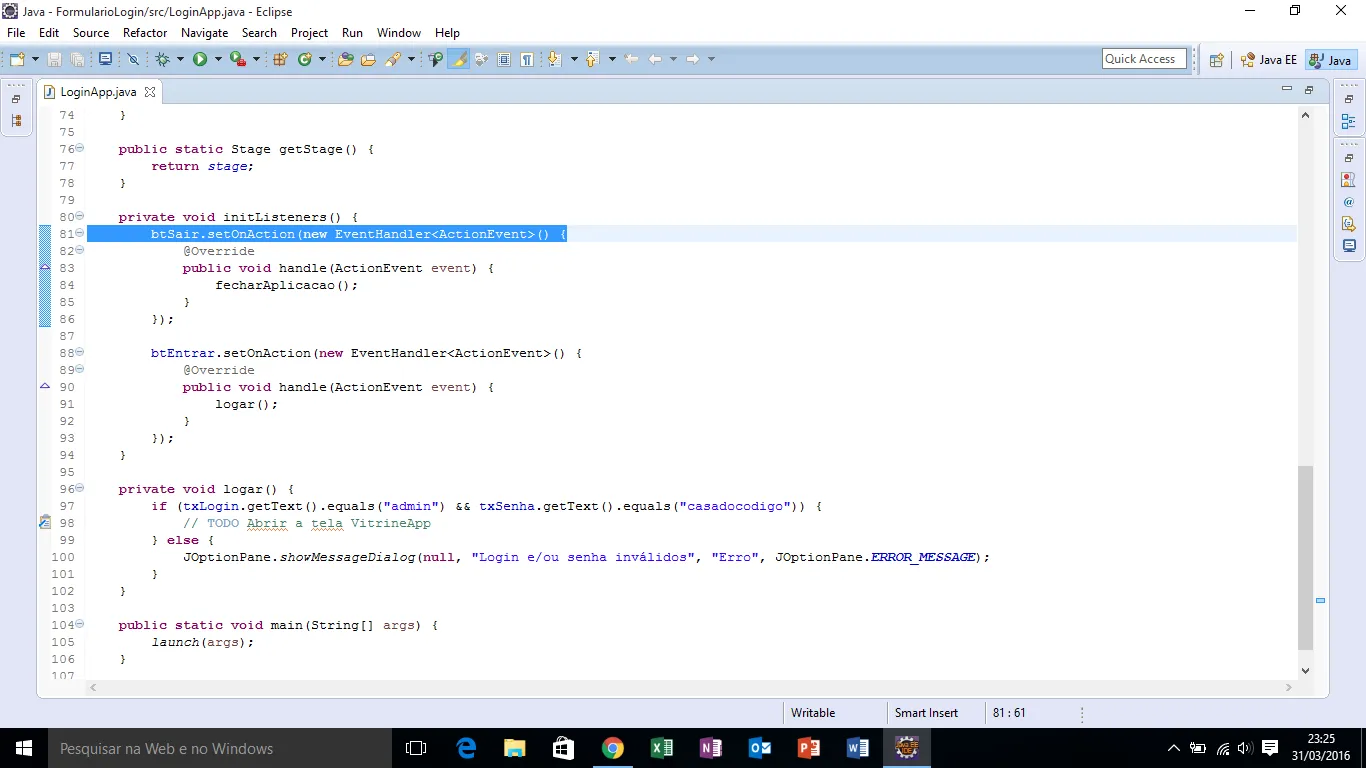Collapse the initListeners method at line 80
The image size is (1366, 768).
tap(80, 217)
